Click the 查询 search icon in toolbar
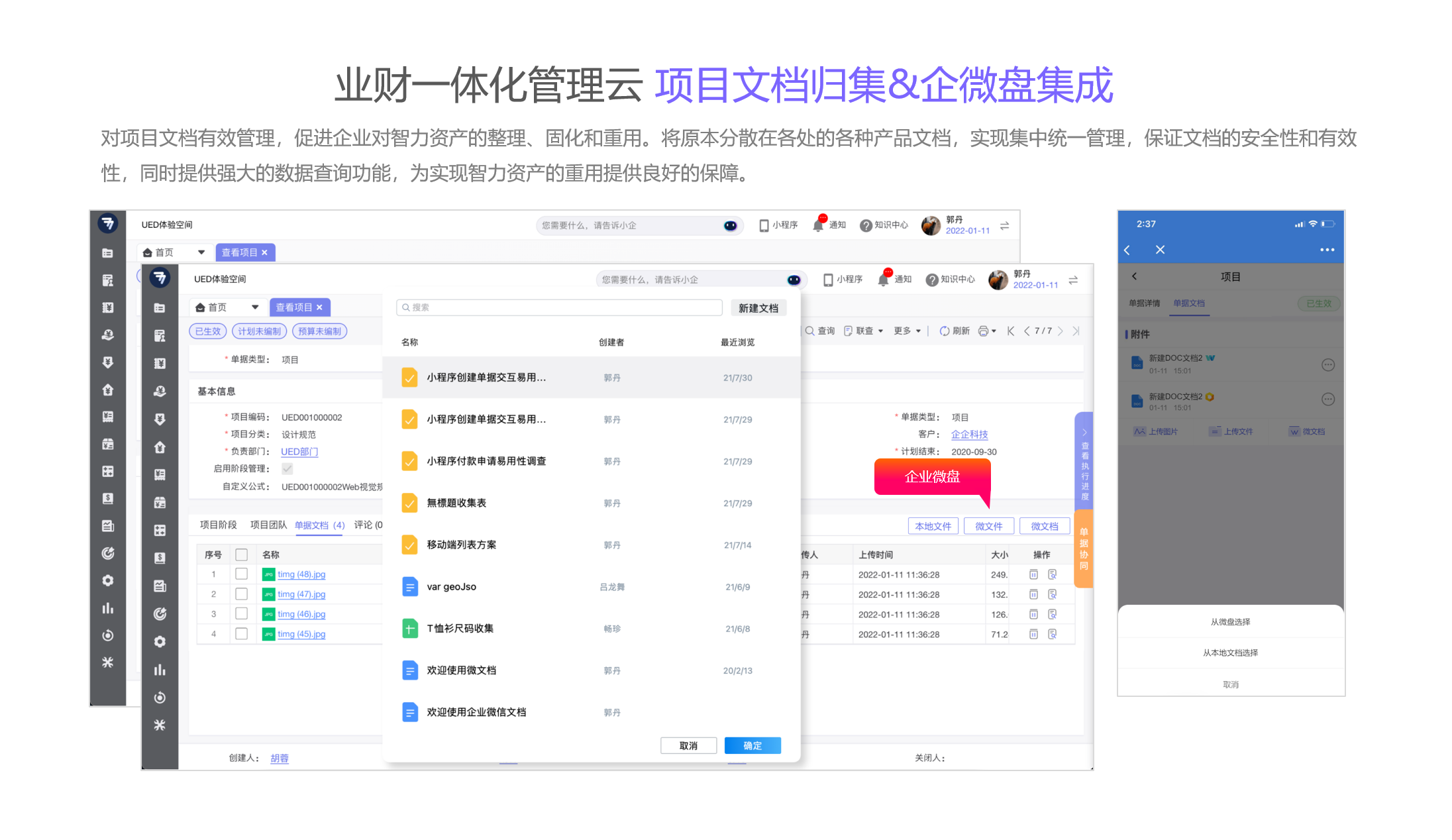The height and width of the screenshot is (840, 1452). [x=809, y=331]
